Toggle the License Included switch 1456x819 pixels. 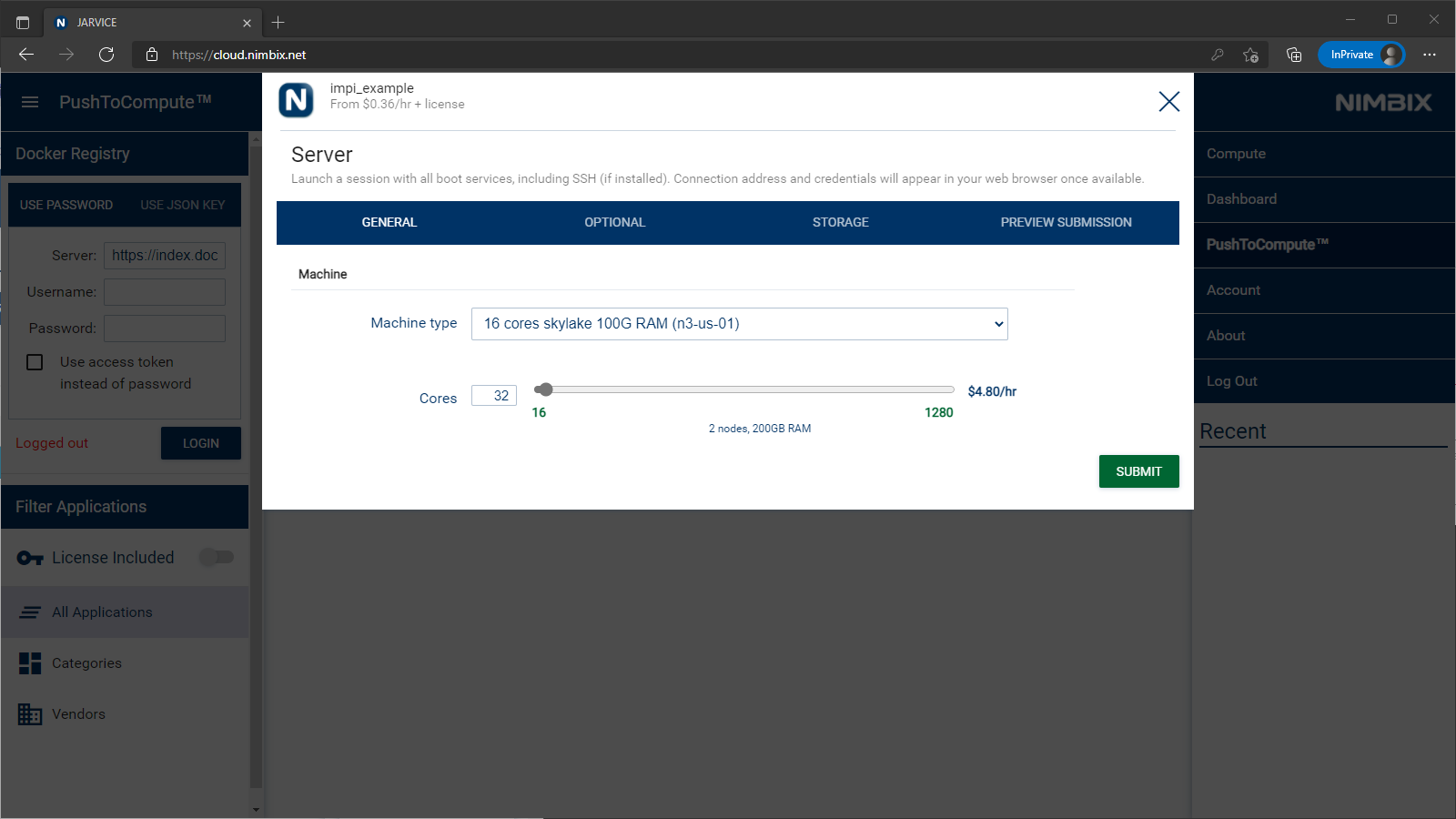pyautogui.click(x=217, y=557)
